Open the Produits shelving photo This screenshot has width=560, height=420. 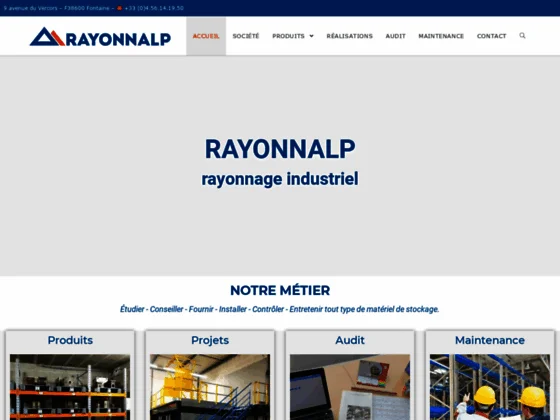(70, 387)
